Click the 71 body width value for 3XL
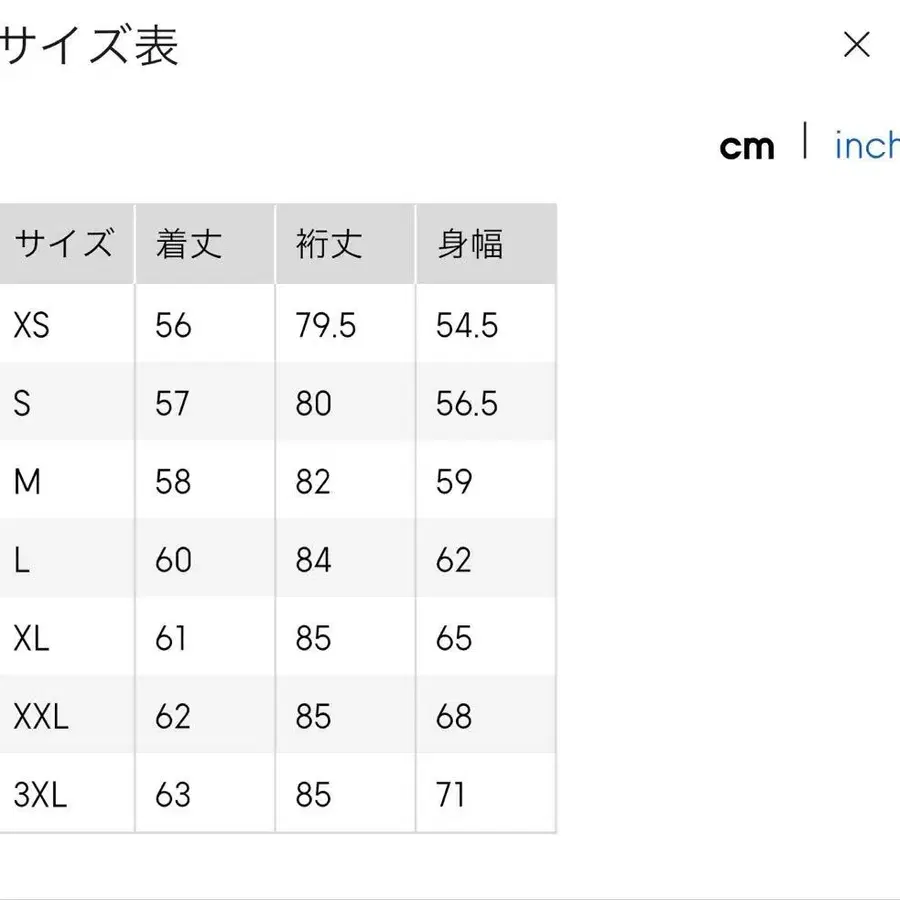Viewport: 900px width, 900px height. pyautogui.click(x=452, y=794)
